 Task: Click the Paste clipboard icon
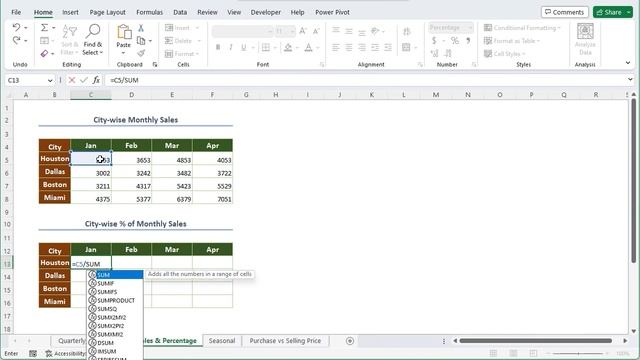pos(124,32)
